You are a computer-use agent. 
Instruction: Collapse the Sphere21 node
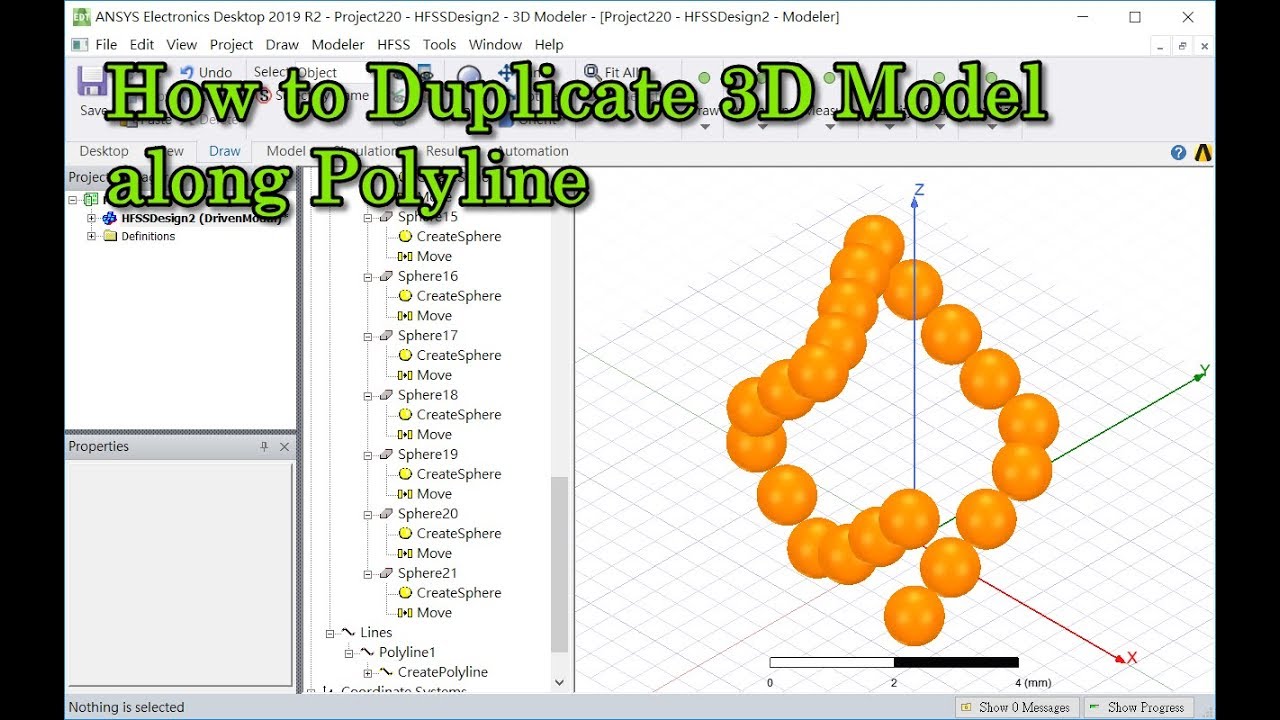[x=367, y=574]
